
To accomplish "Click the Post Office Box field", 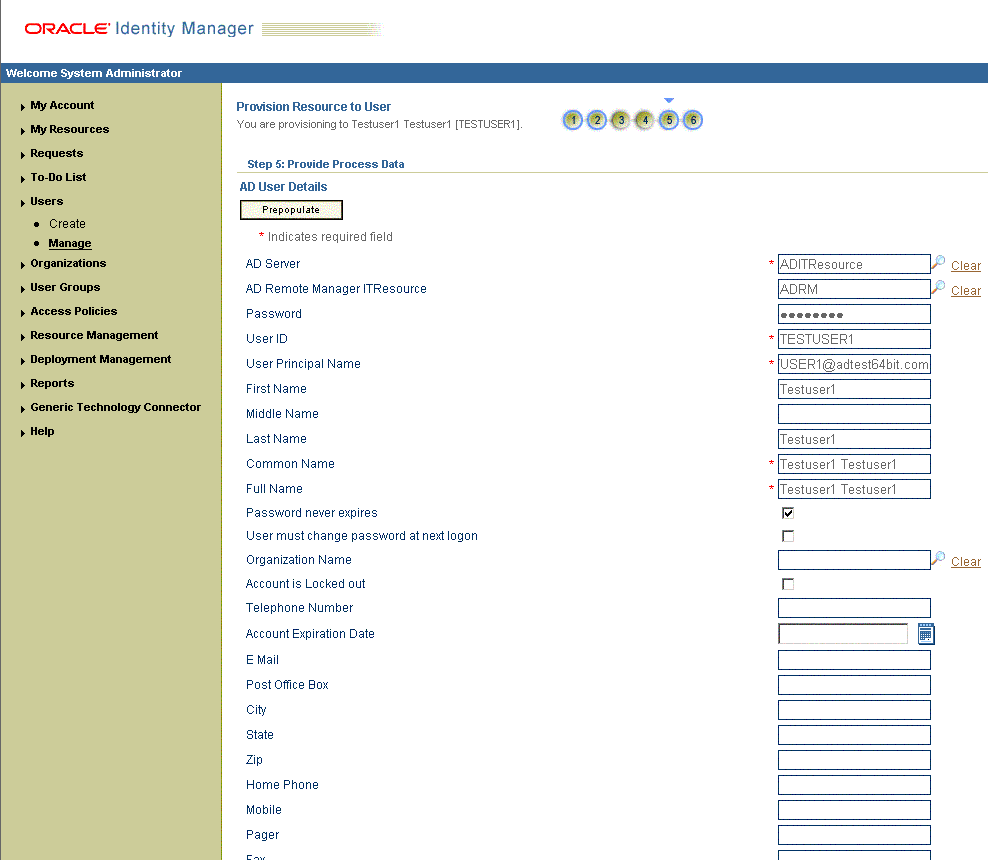I will [854, 685].
